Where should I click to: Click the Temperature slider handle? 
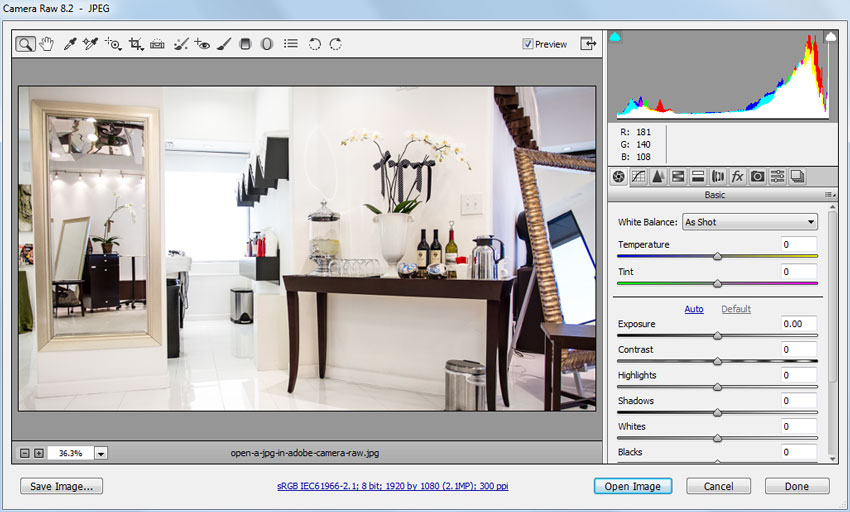[717, 256]
